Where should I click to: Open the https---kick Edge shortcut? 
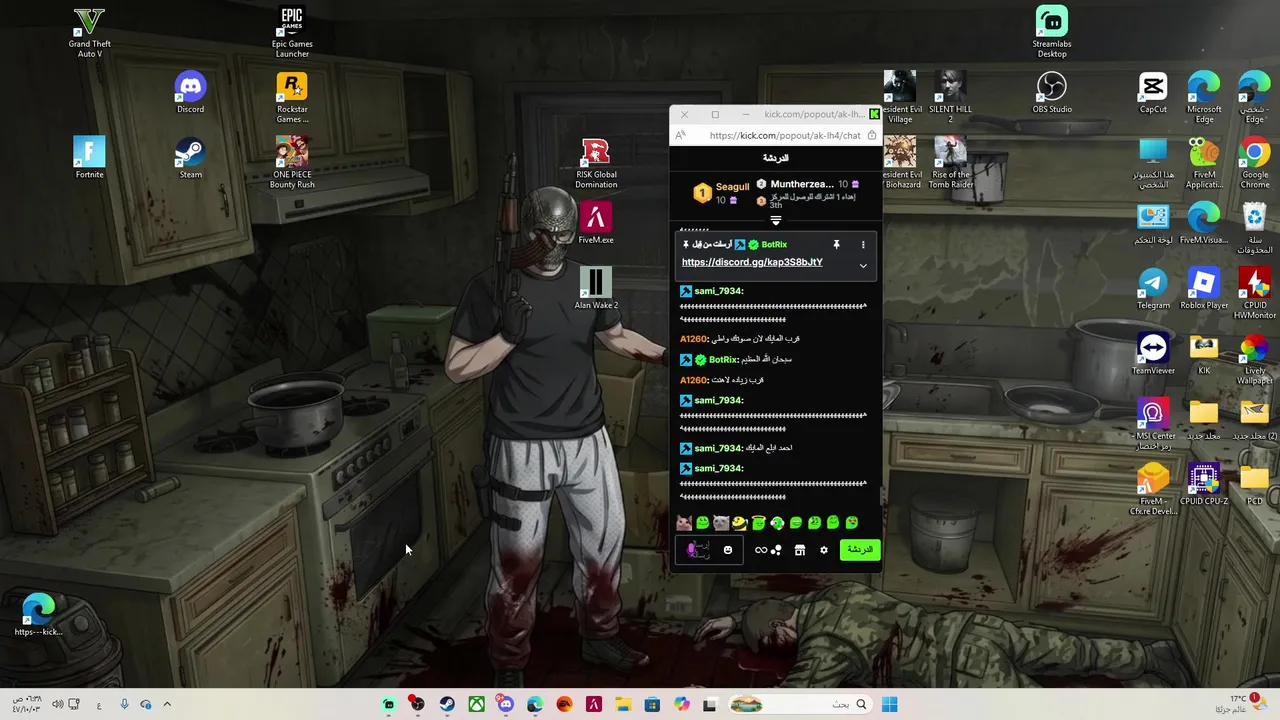[38, 614]
